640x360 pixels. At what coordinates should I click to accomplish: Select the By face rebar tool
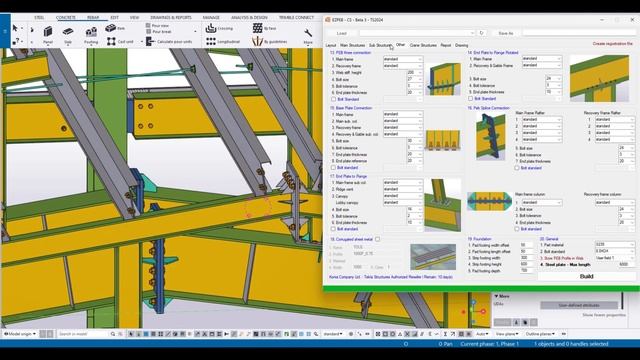click(264, 28)
